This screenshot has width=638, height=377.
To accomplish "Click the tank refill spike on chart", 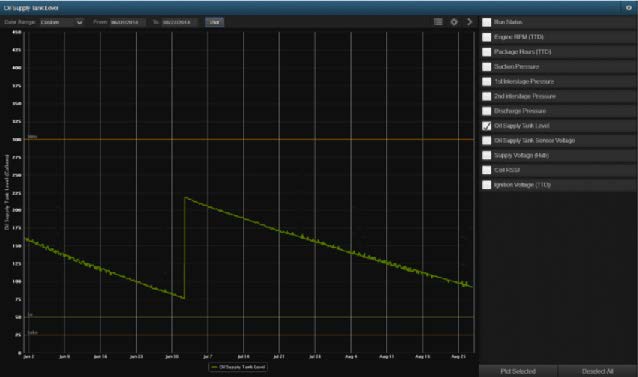I will (x=185, y=248).
